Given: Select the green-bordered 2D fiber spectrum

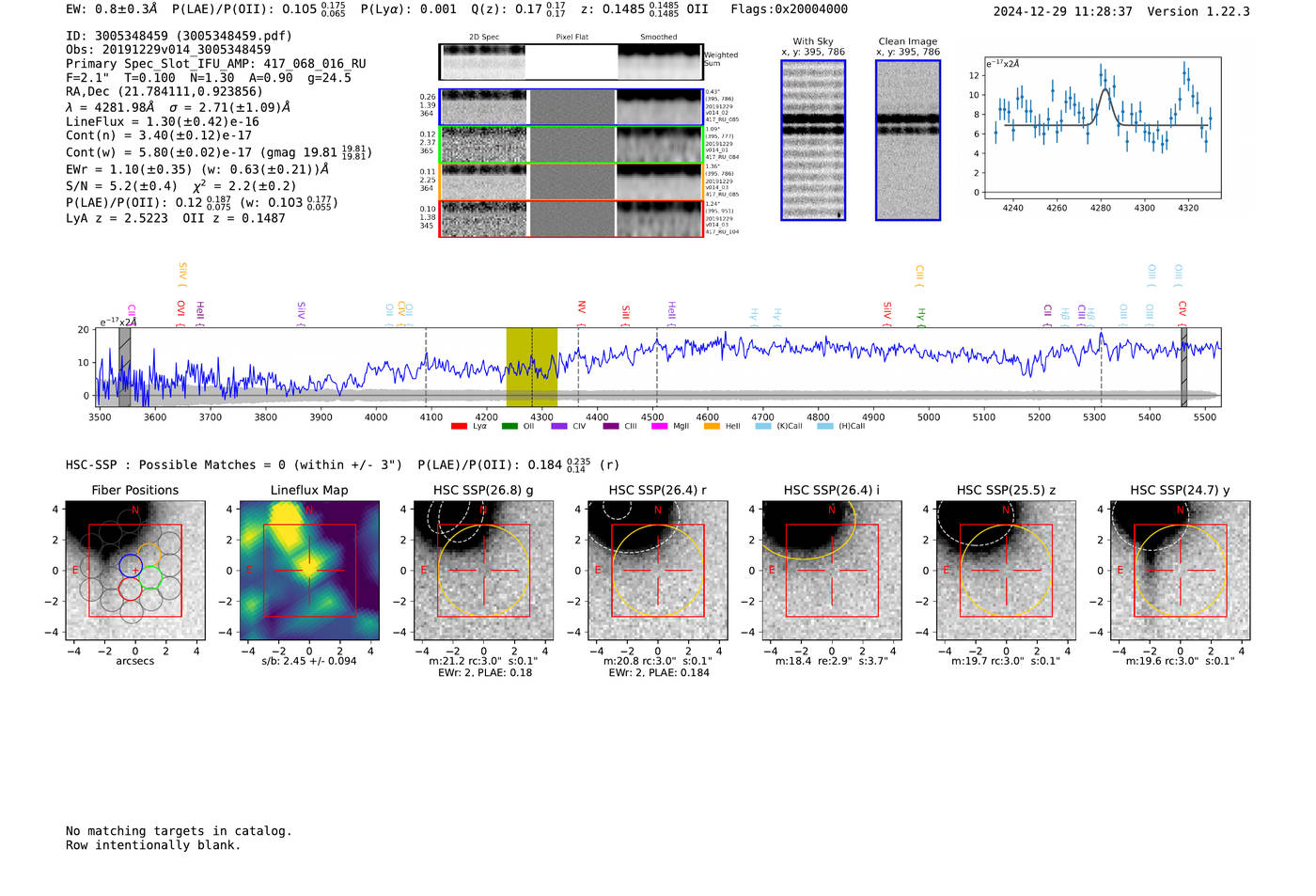Looking at the screenshot, I should point(571,145).
